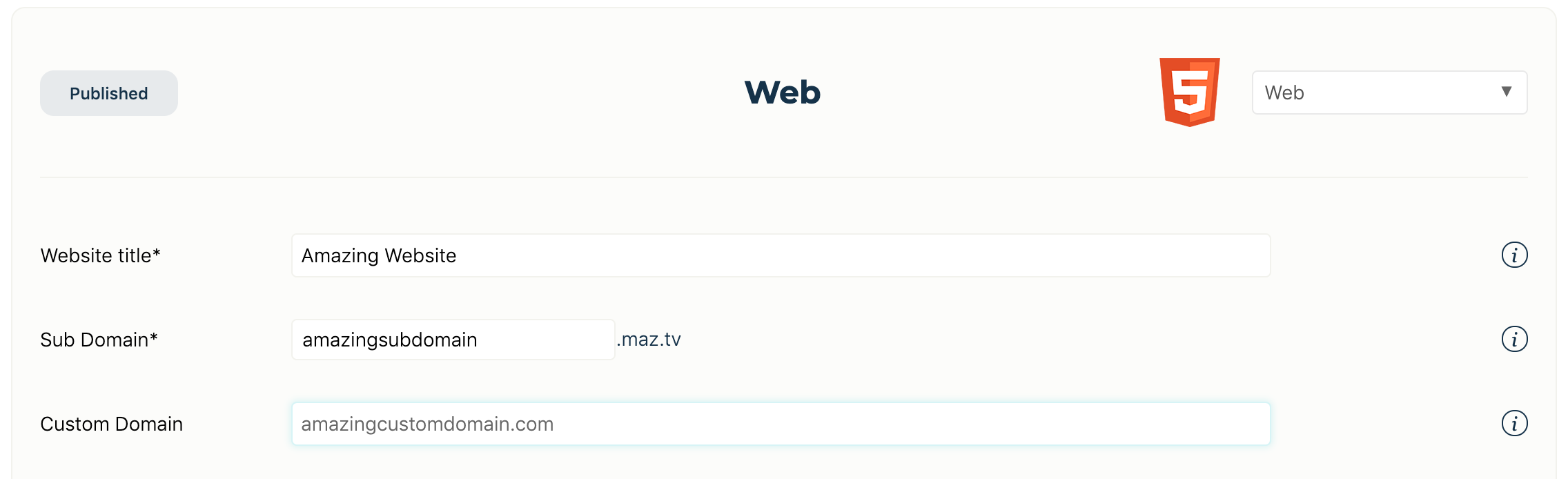Select the Custom Domain input field
The image size is (1568, 479).
pos(781,424)
